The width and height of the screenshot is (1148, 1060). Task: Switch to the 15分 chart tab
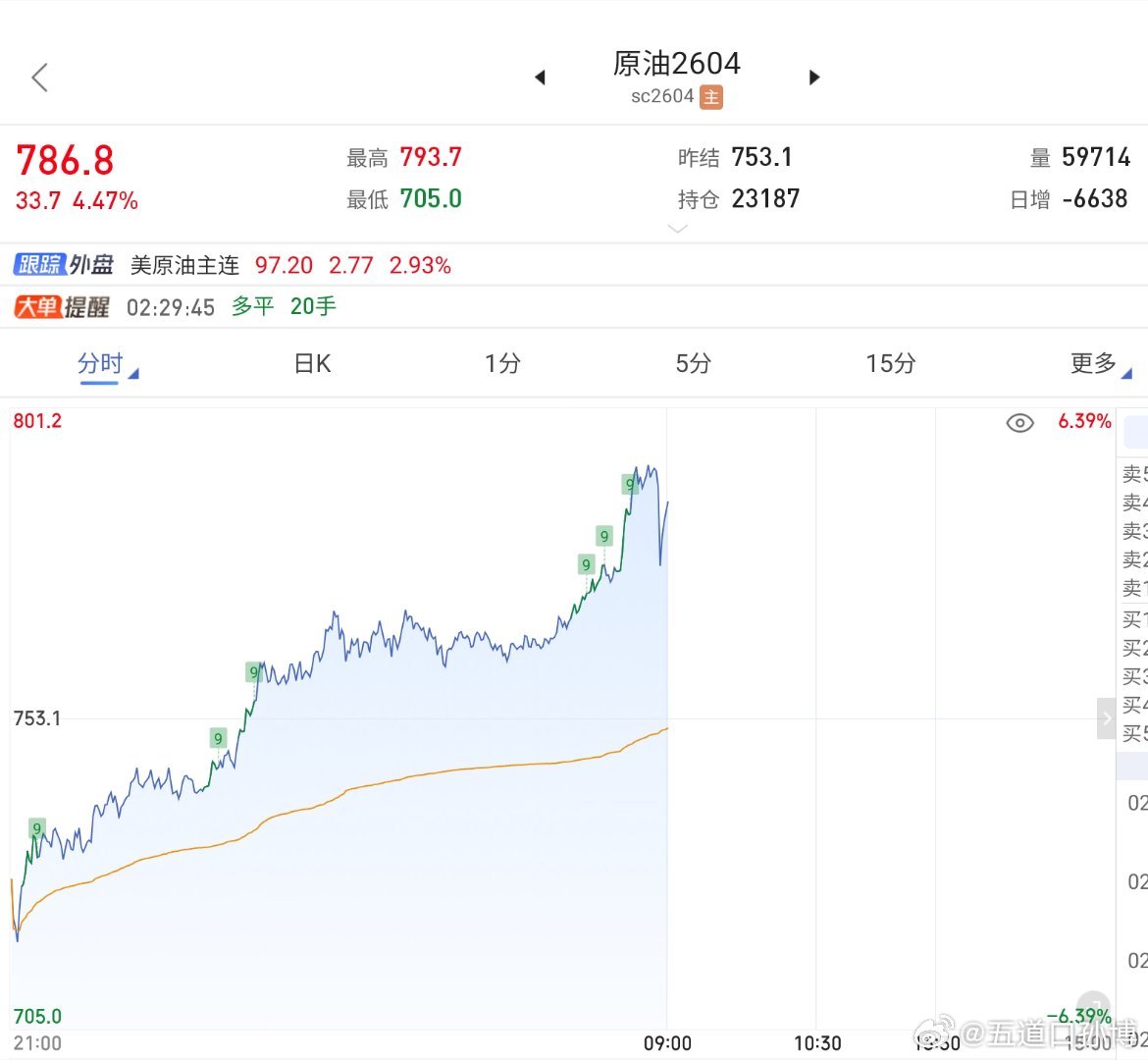pyautogui.click(x=890, y=364)
